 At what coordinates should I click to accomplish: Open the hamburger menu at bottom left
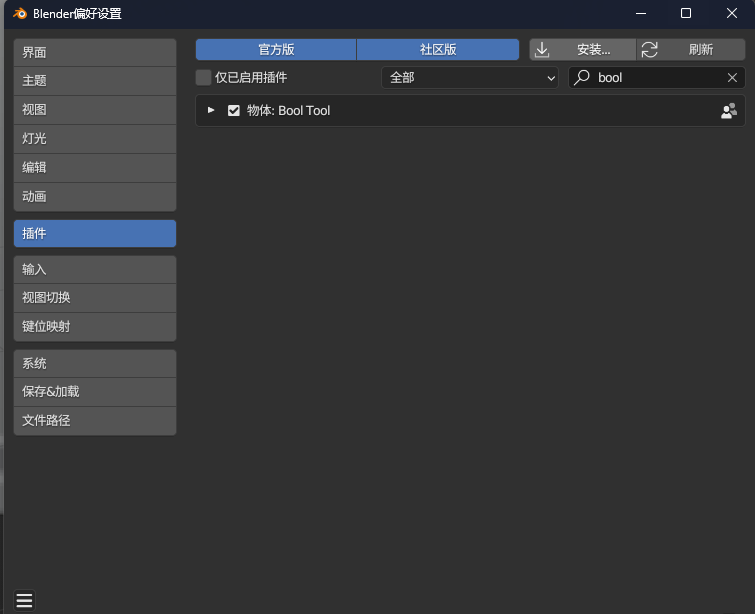pyautogui.click(x=25, y=601)
